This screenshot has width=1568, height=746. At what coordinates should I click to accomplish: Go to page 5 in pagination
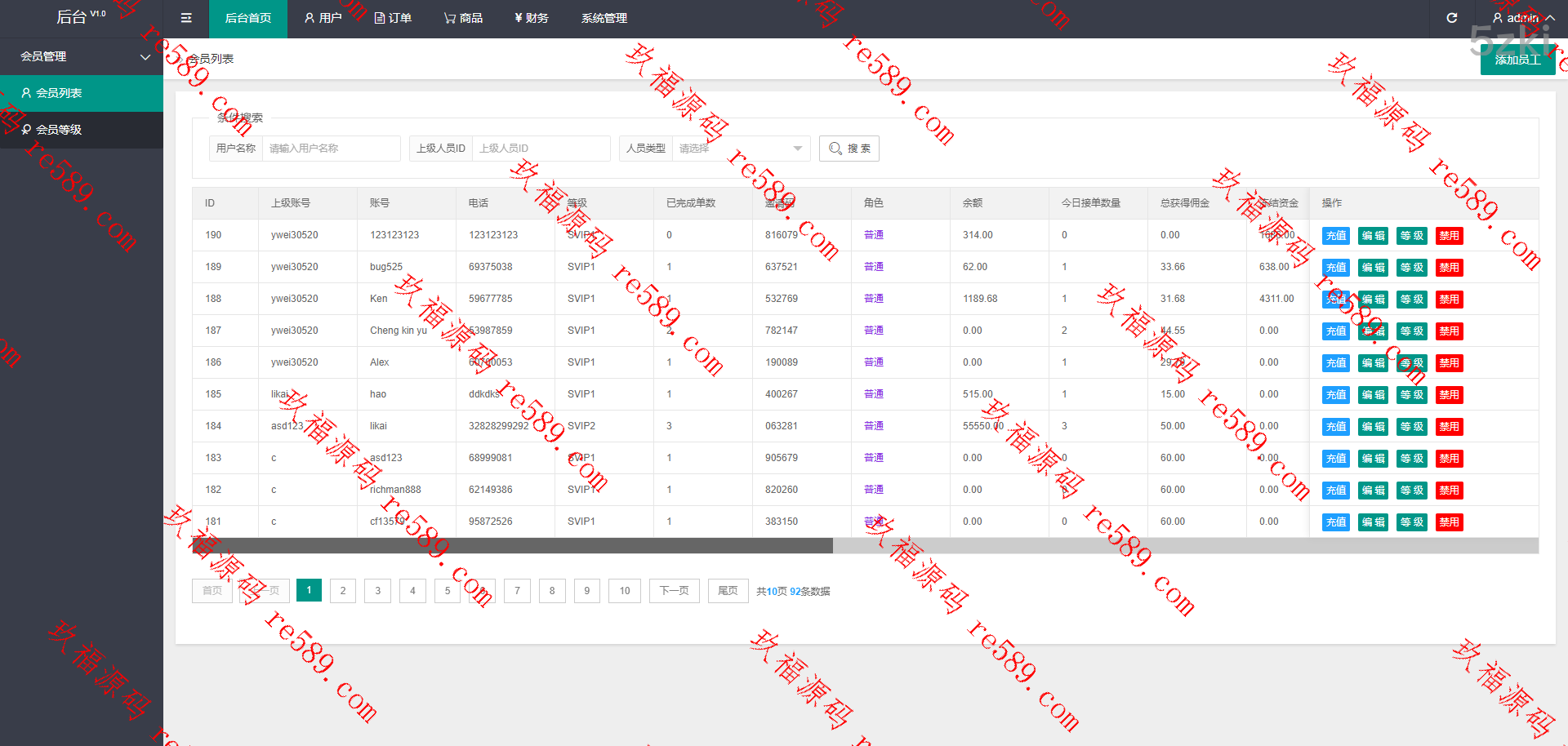coord(448,591)
